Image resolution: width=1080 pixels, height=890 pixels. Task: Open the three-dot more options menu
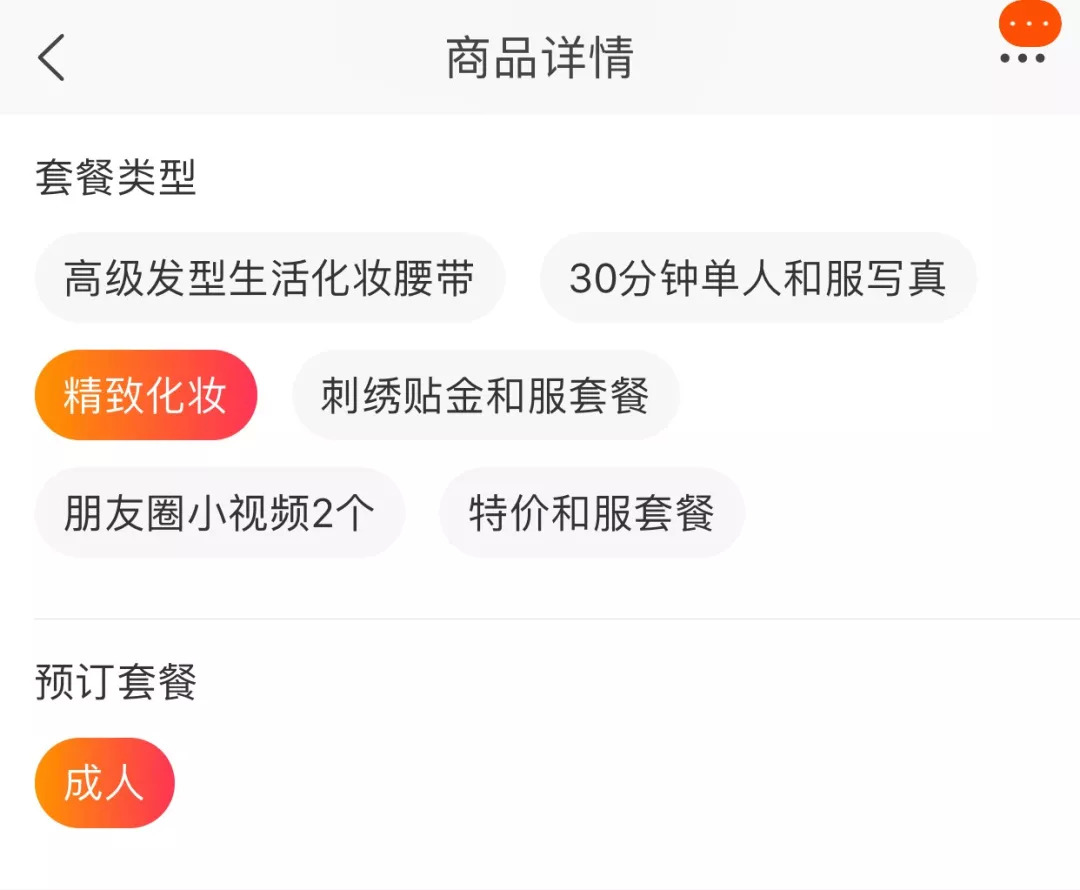tap(1022, 59)
